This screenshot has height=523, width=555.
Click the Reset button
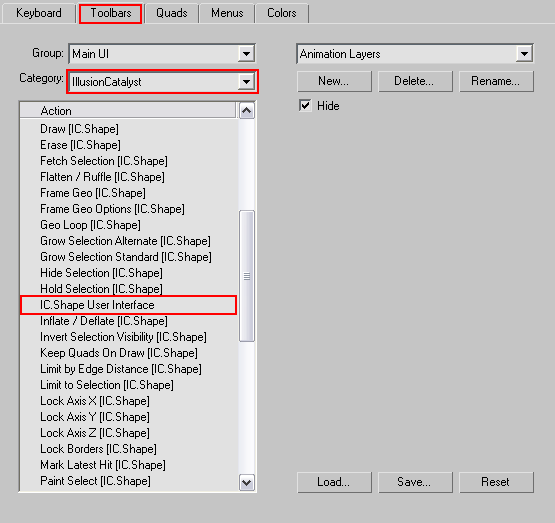point(496,482)
